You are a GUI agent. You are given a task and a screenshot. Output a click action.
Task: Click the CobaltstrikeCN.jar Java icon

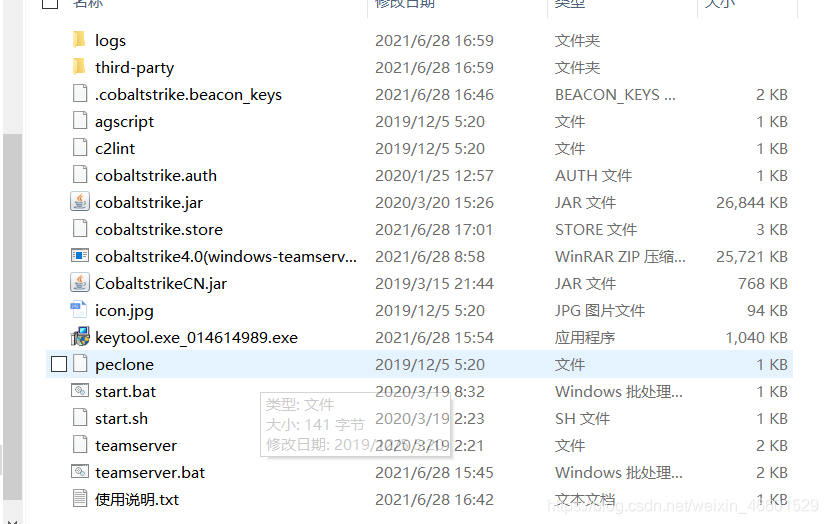[x=80, y=283]
